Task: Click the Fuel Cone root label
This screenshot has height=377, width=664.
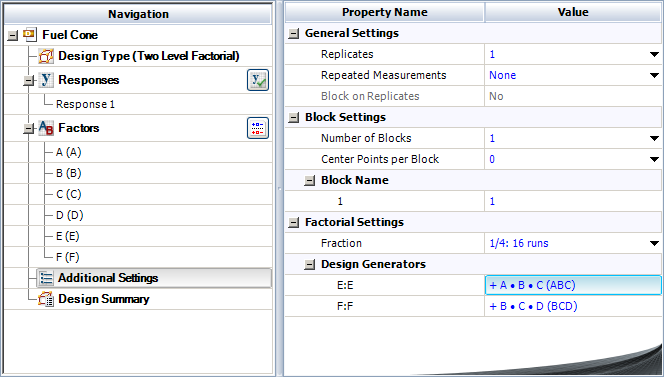Action: pos(70,35)
